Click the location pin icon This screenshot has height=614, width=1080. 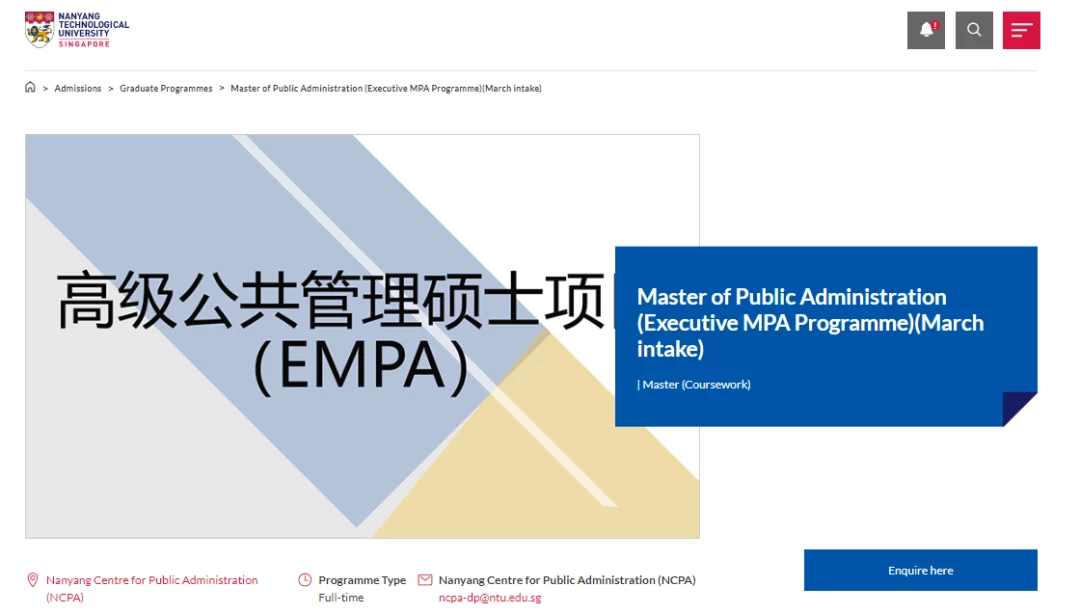(32, 580)
